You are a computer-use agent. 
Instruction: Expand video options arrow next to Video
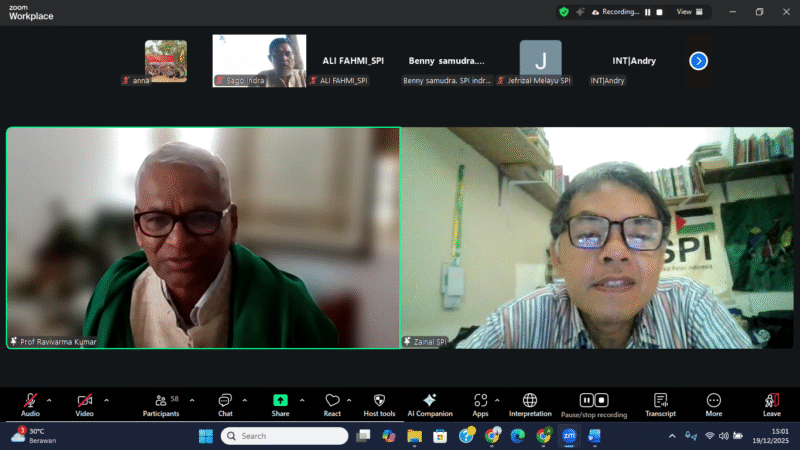[x=106, y=400]
